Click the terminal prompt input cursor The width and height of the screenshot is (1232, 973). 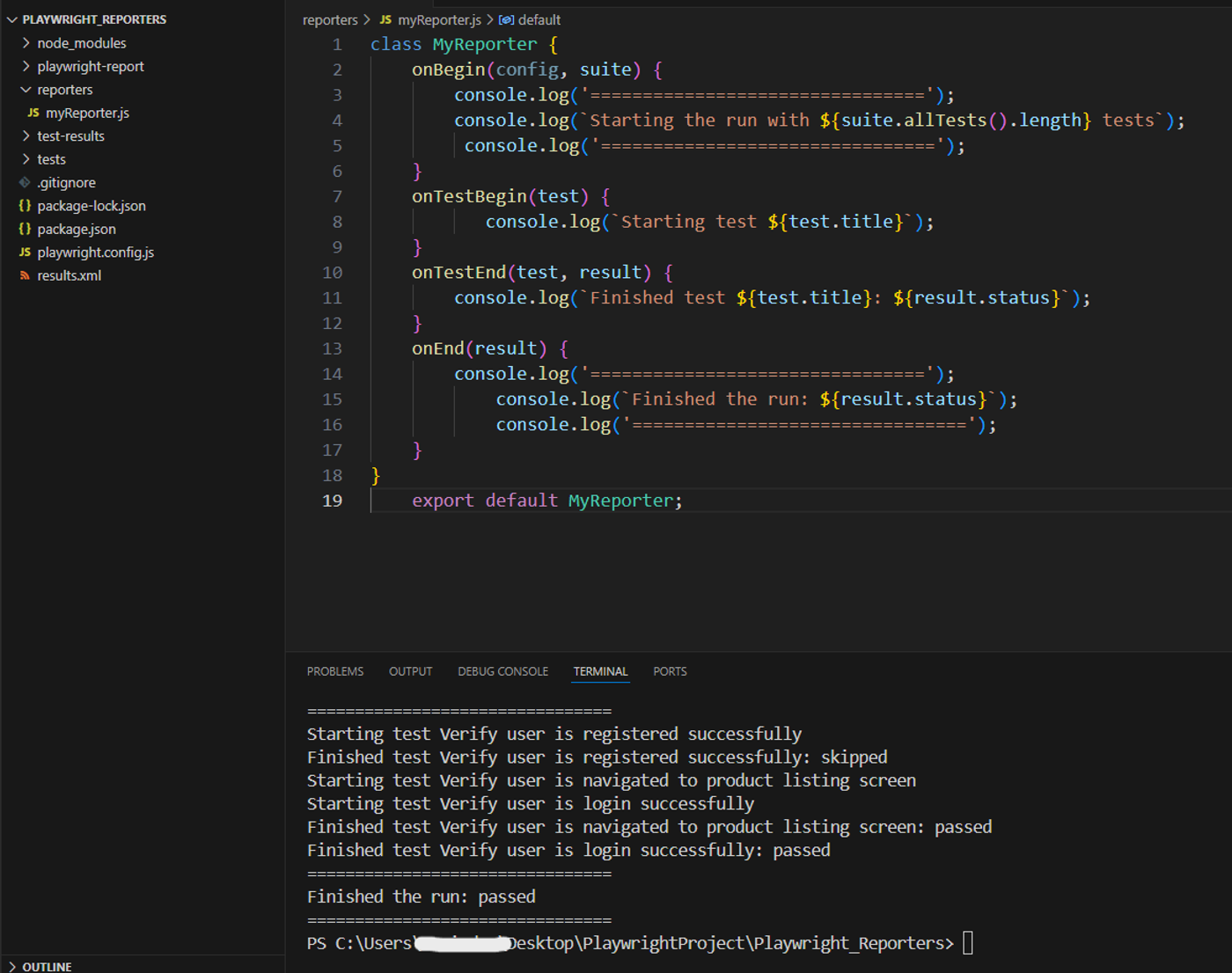[x=968, y=943]
